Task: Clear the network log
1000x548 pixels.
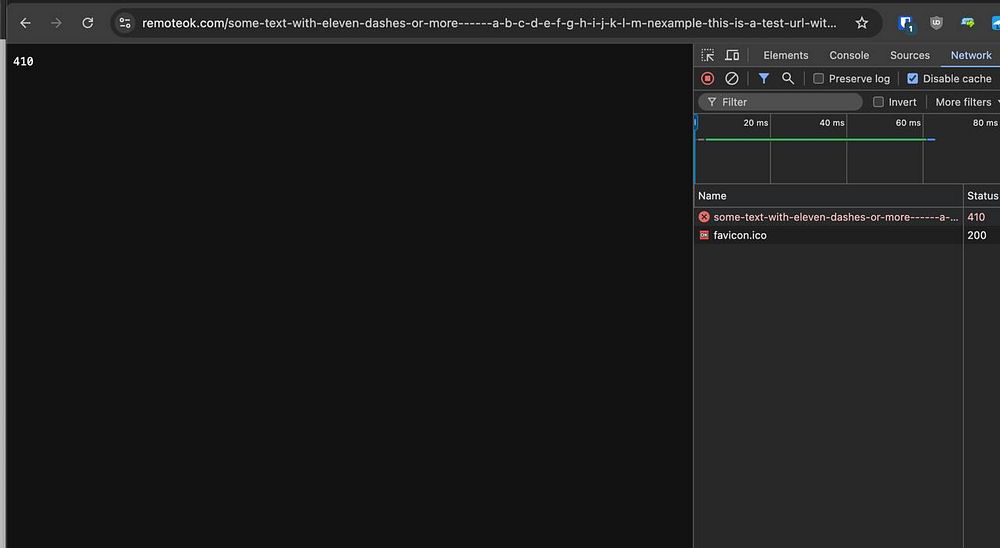Action: point(732,78)
